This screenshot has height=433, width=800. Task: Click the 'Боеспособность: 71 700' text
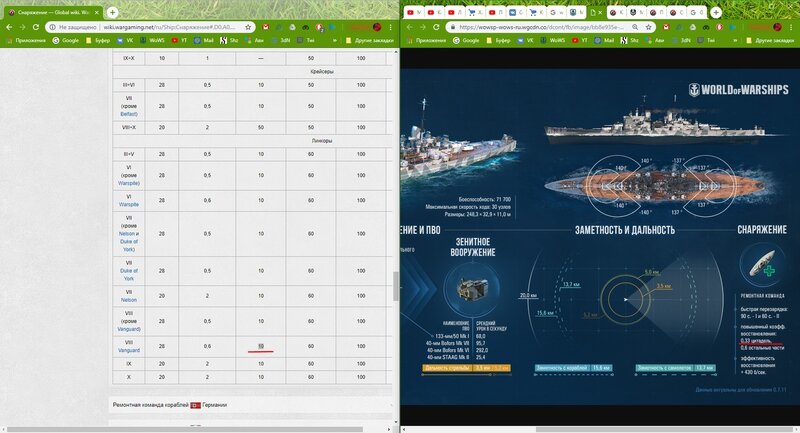coord(484,199)
